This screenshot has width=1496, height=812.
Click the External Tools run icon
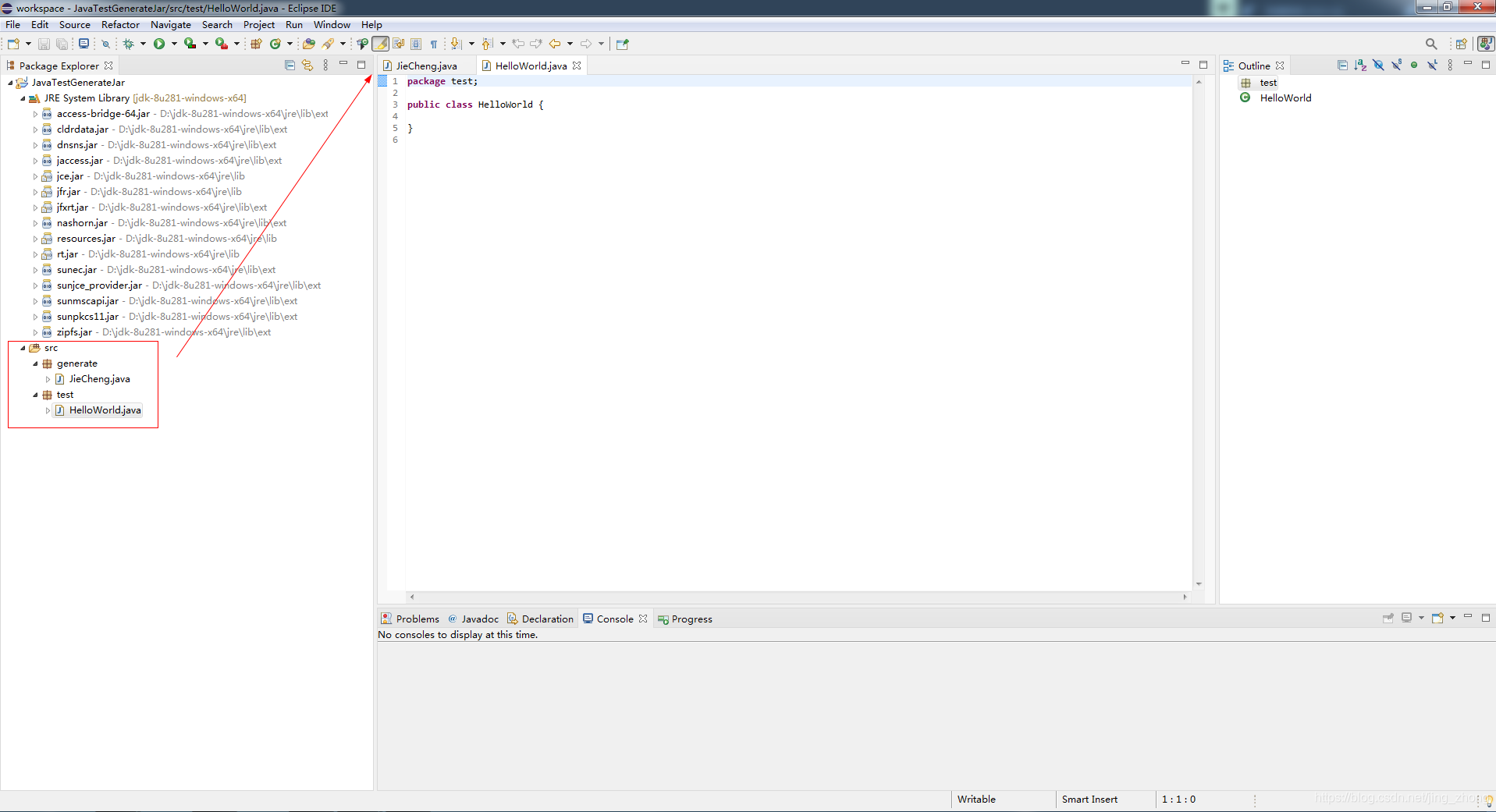[x=222, y=44]
